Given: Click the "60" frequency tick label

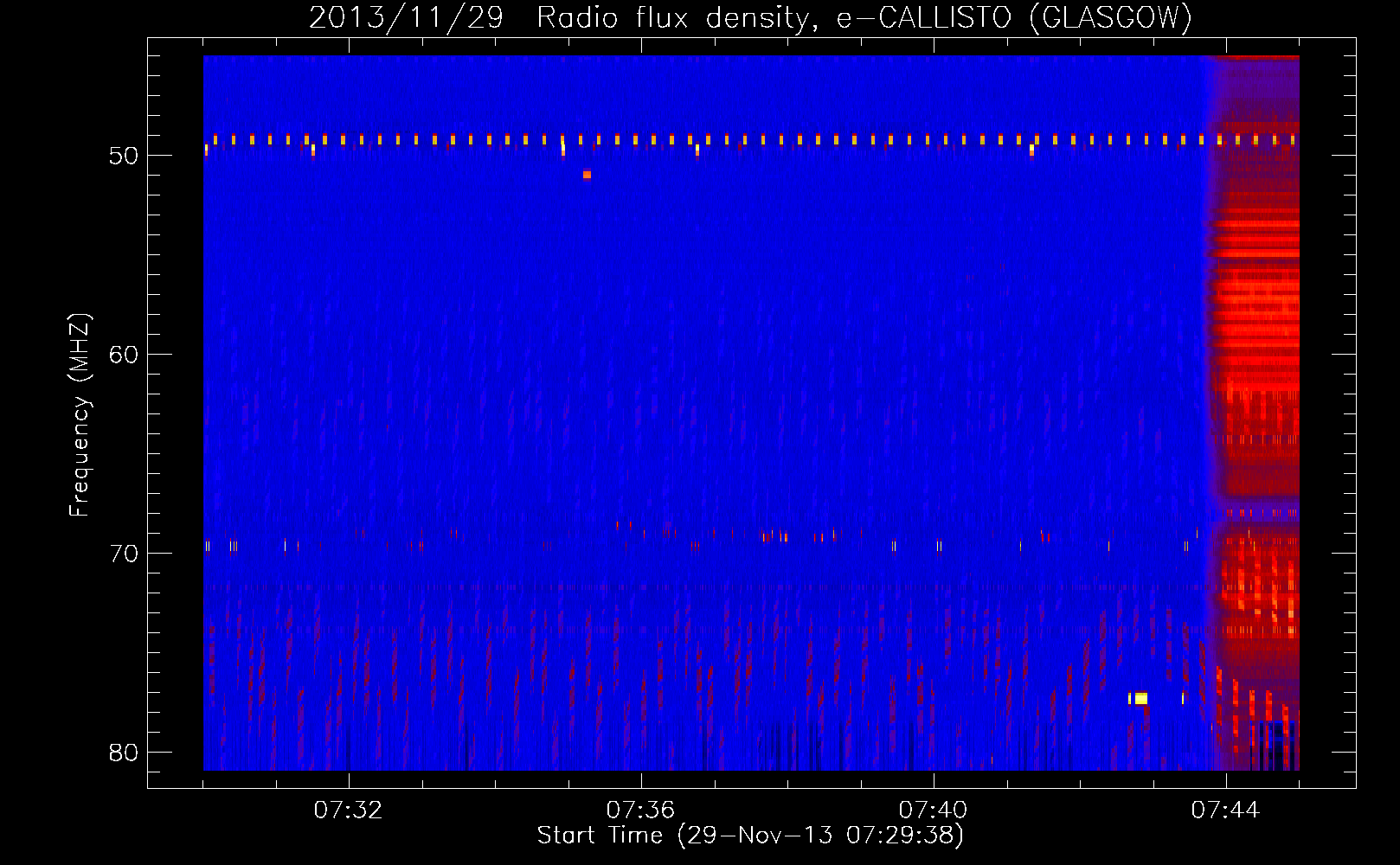Looking at the screenshot, I should (124, 355).
